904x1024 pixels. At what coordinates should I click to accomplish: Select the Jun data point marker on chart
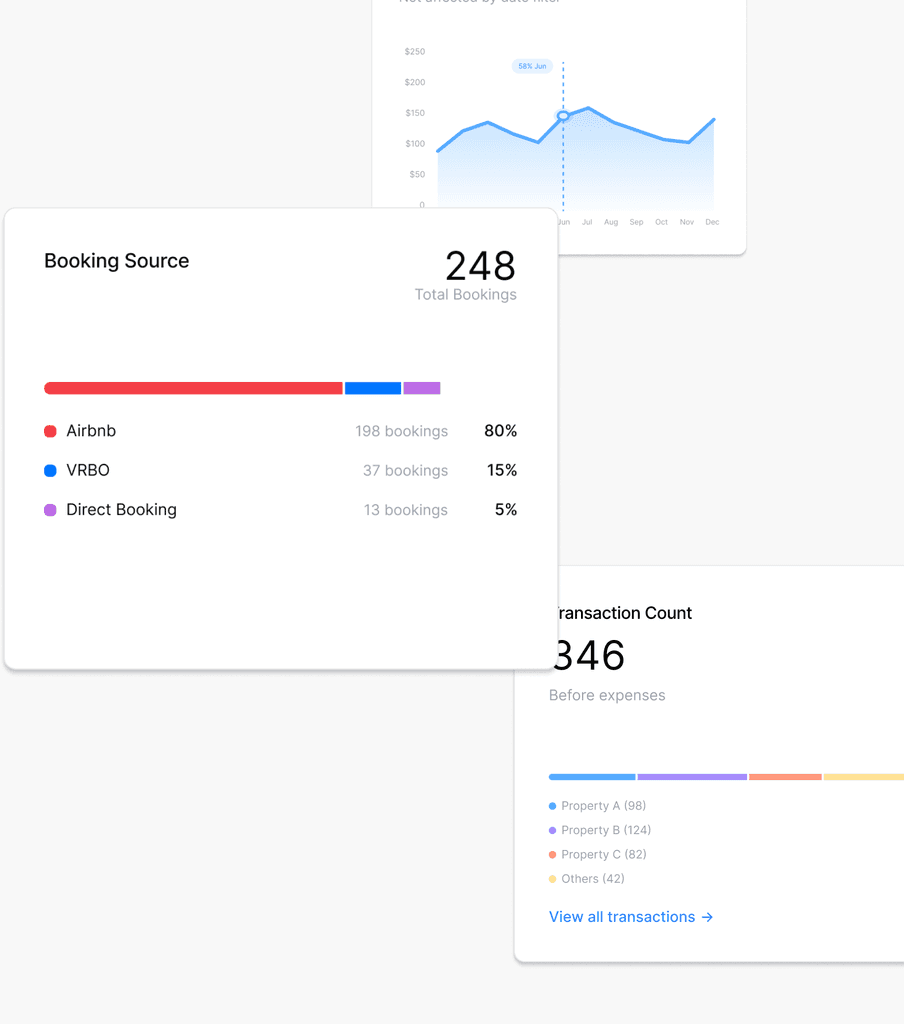click(563, 116)
